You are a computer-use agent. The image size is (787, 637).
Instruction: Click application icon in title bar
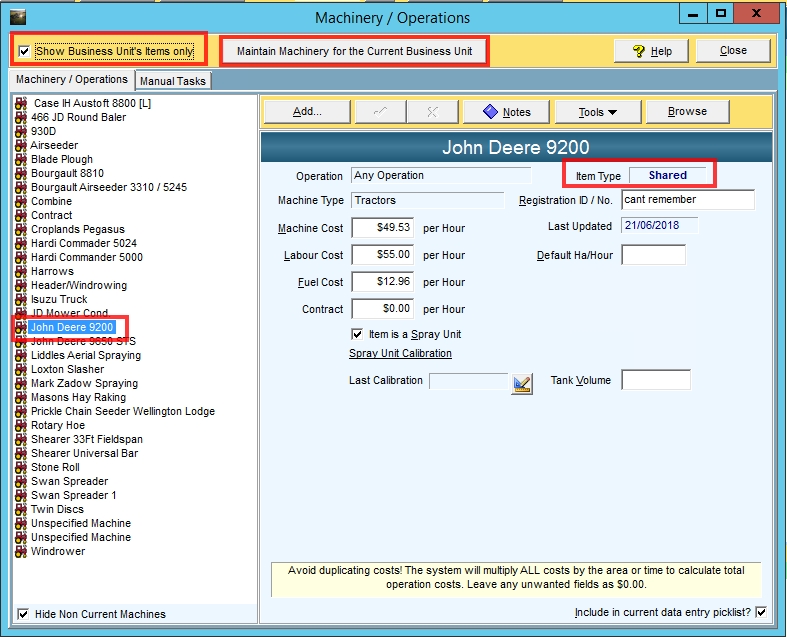(18, 16)
